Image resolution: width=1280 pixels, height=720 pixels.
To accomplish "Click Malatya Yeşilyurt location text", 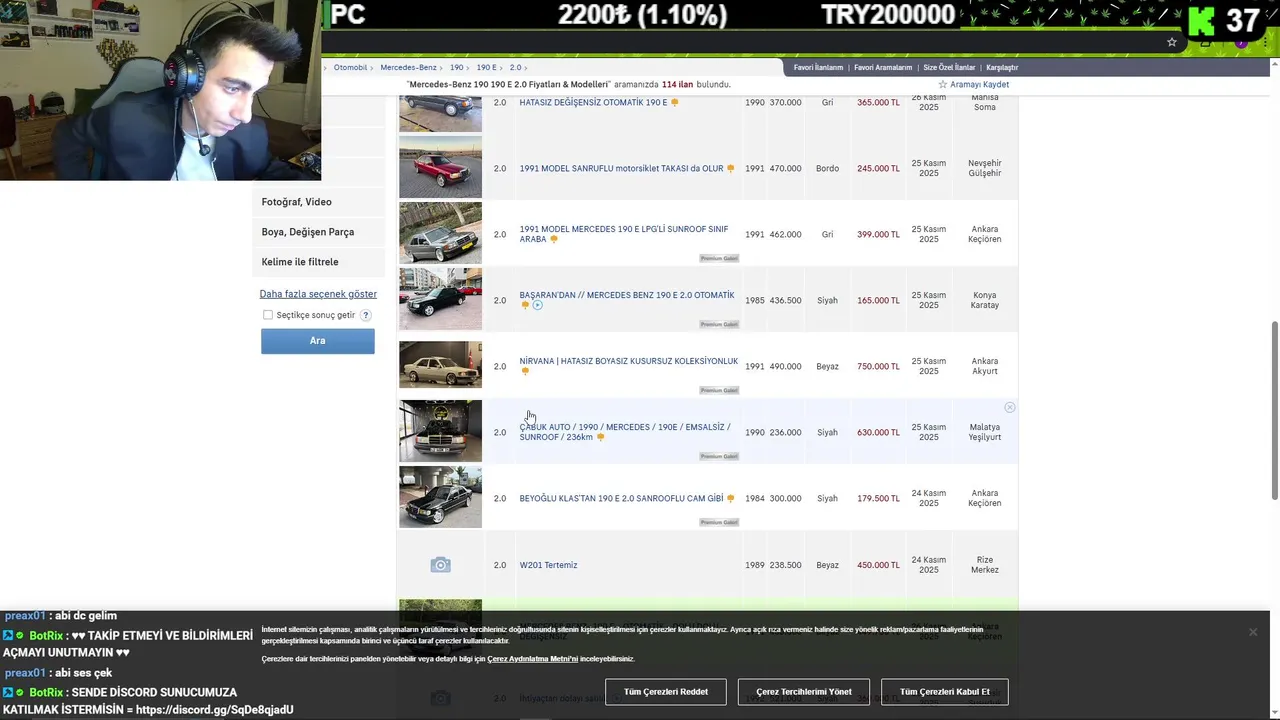I will 985,432.
